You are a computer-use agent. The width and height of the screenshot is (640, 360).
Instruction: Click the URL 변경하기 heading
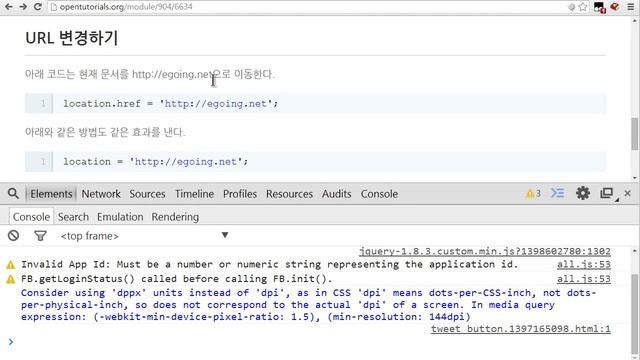pyautogui.click(x=71, y=38)
